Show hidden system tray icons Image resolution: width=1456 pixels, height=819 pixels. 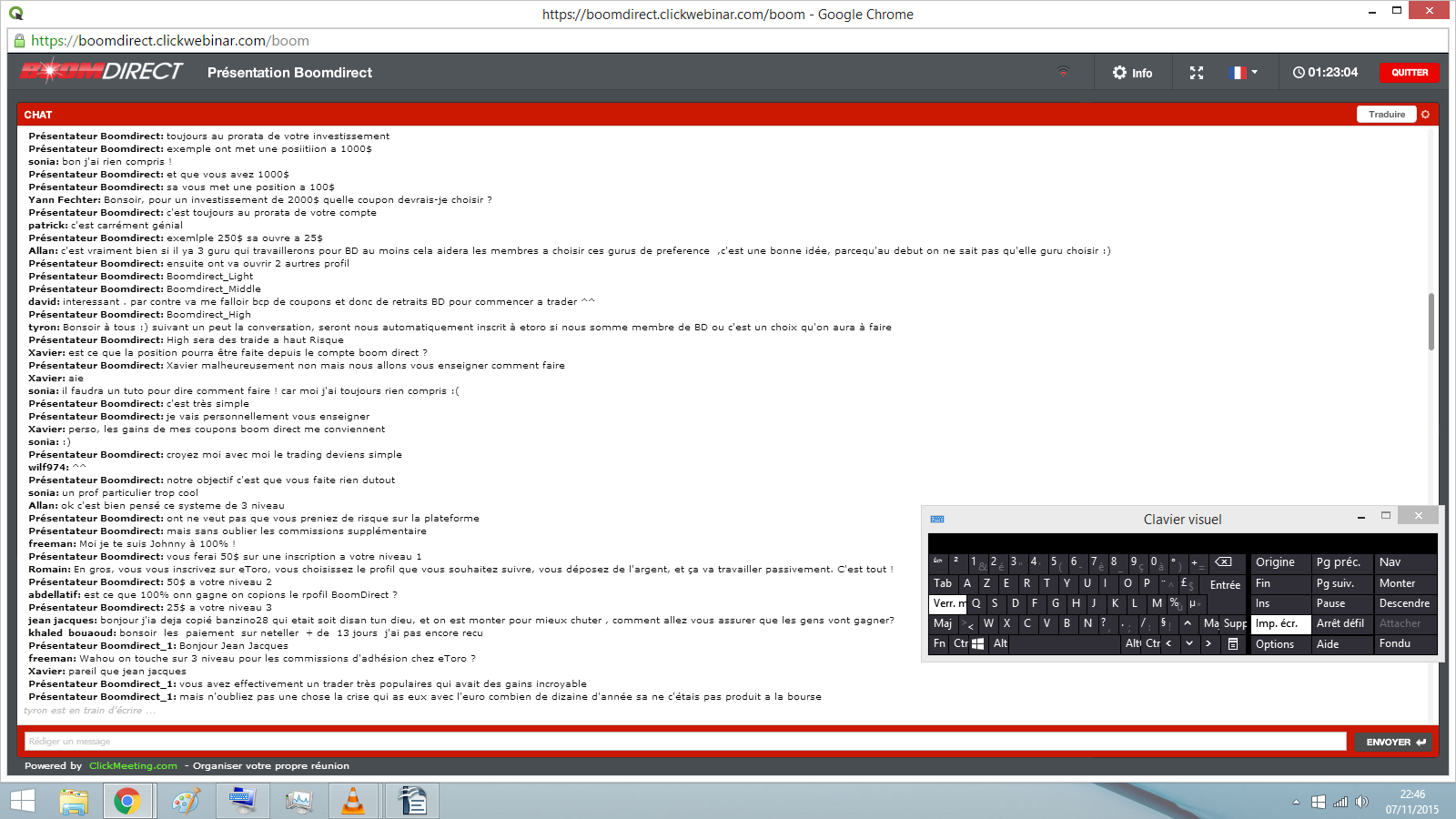pyautogui.click(x=1296, y=803)
